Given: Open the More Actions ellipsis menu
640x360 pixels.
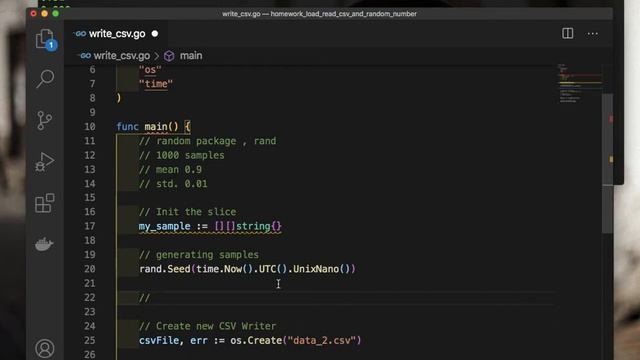Looking at the screenshot, I should point(592,34).
